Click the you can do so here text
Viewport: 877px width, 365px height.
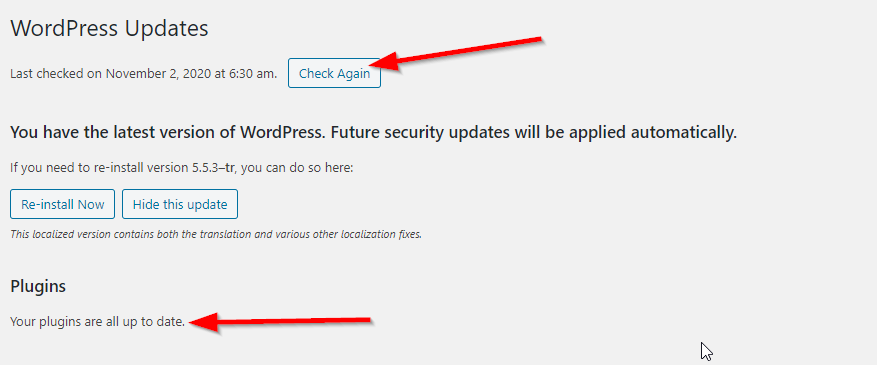click(x=296, y=167)
